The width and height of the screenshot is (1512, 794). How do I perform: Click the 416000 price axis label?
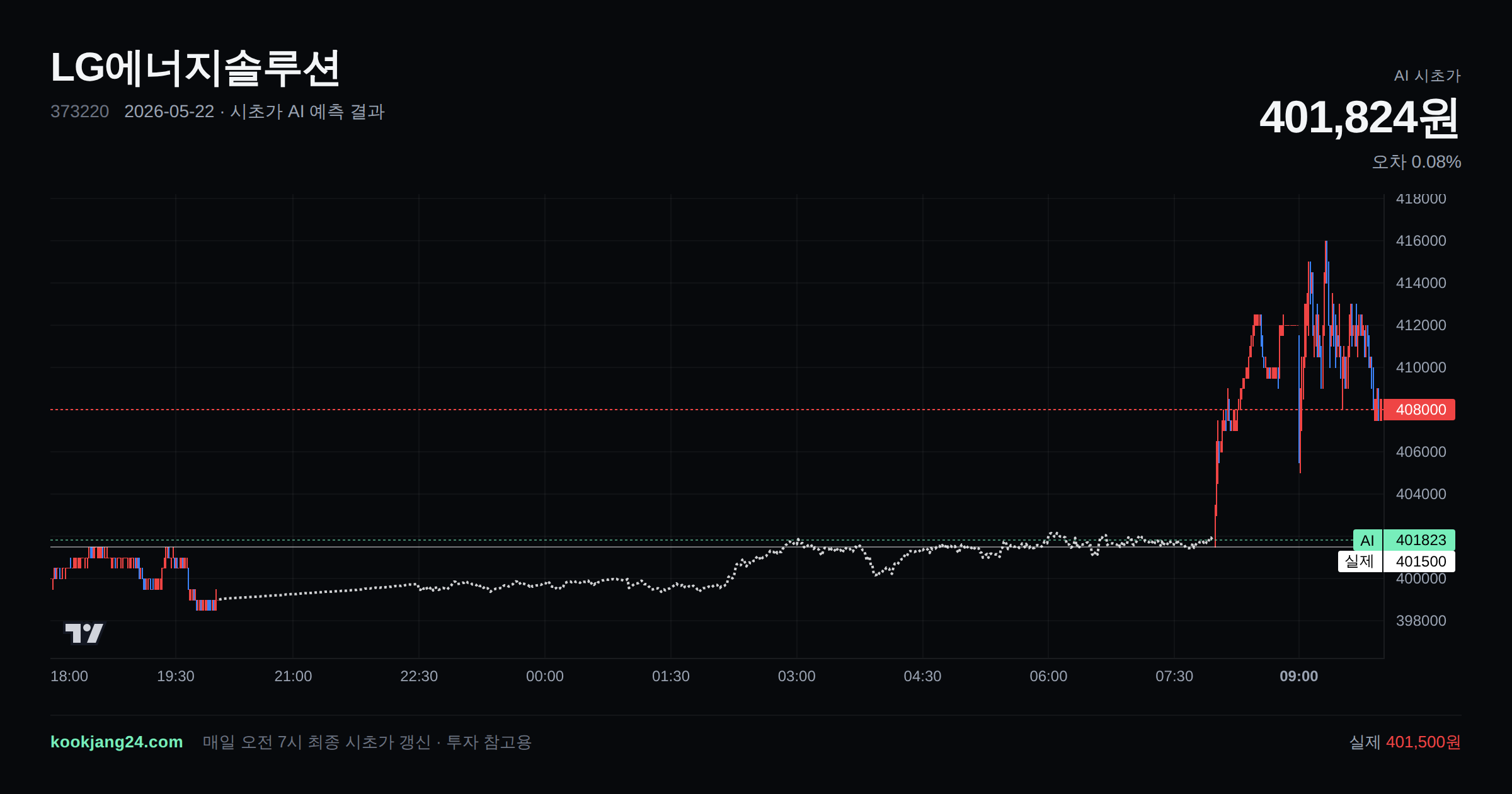pos(1421,241)
